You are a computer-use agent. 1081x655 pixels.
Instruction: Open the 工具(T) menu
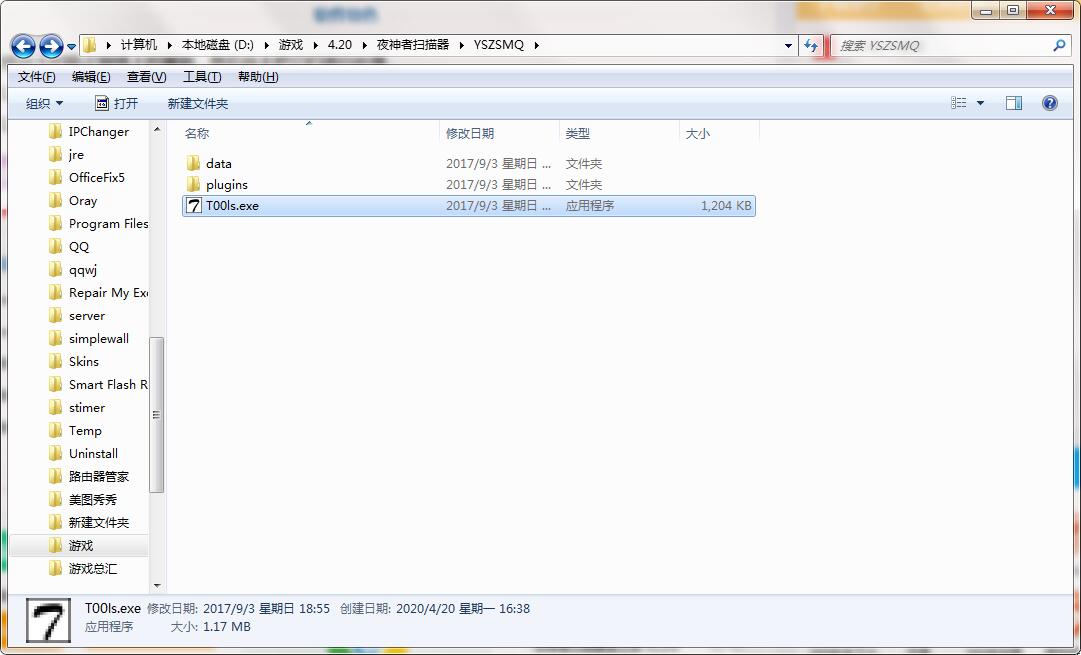coord(202,77)
